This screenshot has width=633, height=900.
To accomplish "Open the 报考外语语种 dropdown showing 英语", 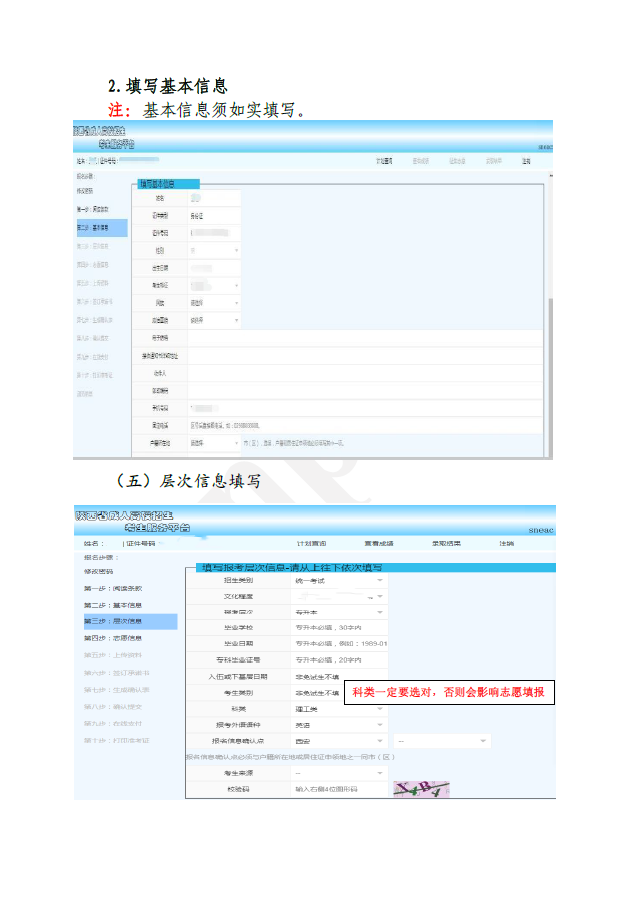I will tap(338, 724).
